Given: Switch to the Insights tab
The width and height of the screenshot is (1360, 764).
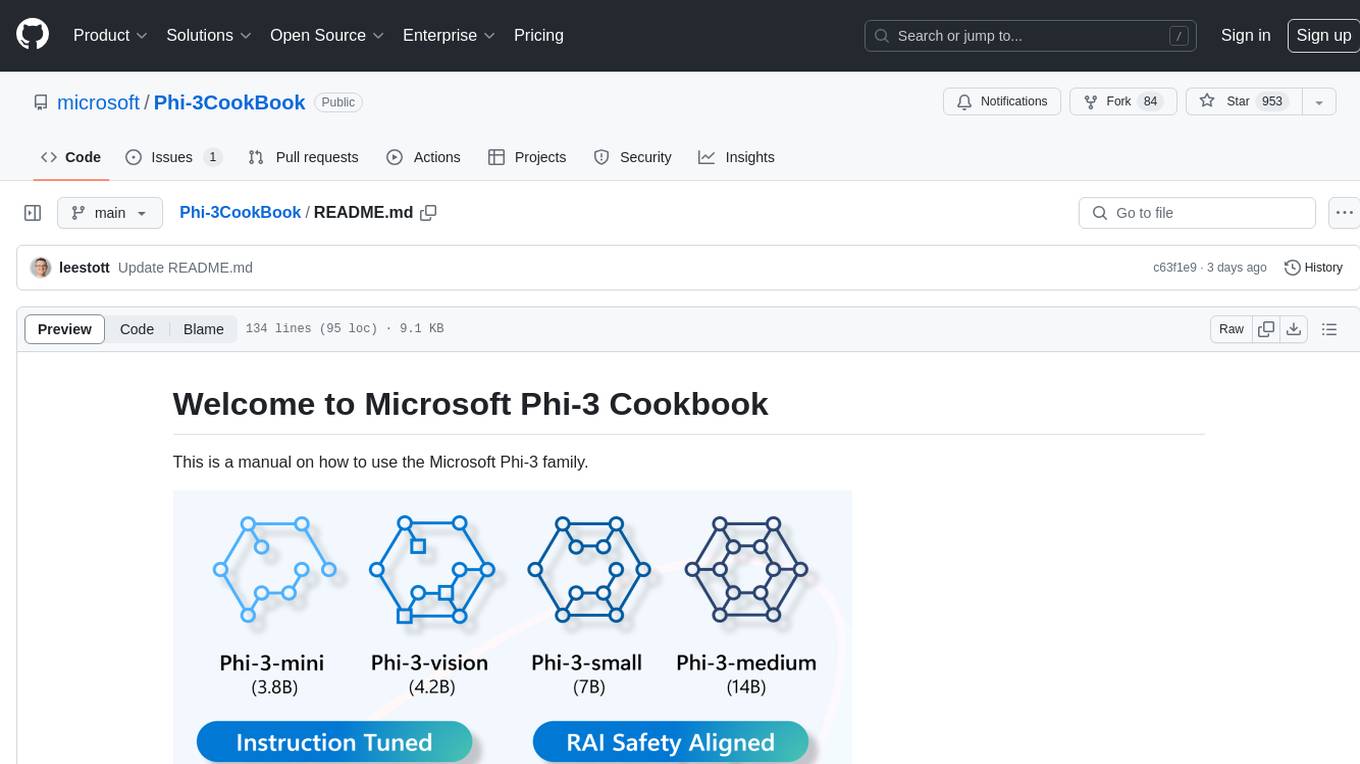Looking at the screenshot, I should tap(736, 157).
